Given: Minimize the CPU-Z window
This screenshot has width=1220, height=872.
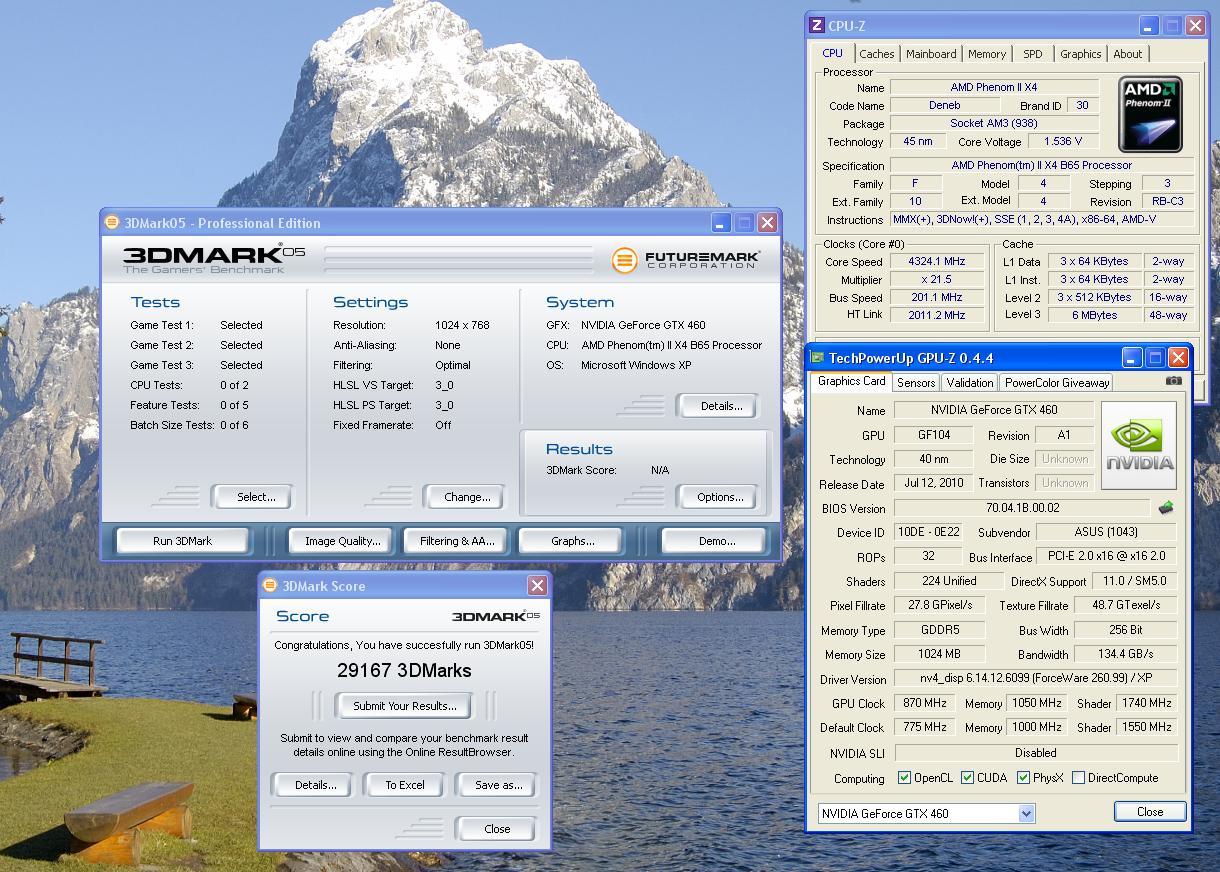Looking at the screenshot, I should [1149, 26].
